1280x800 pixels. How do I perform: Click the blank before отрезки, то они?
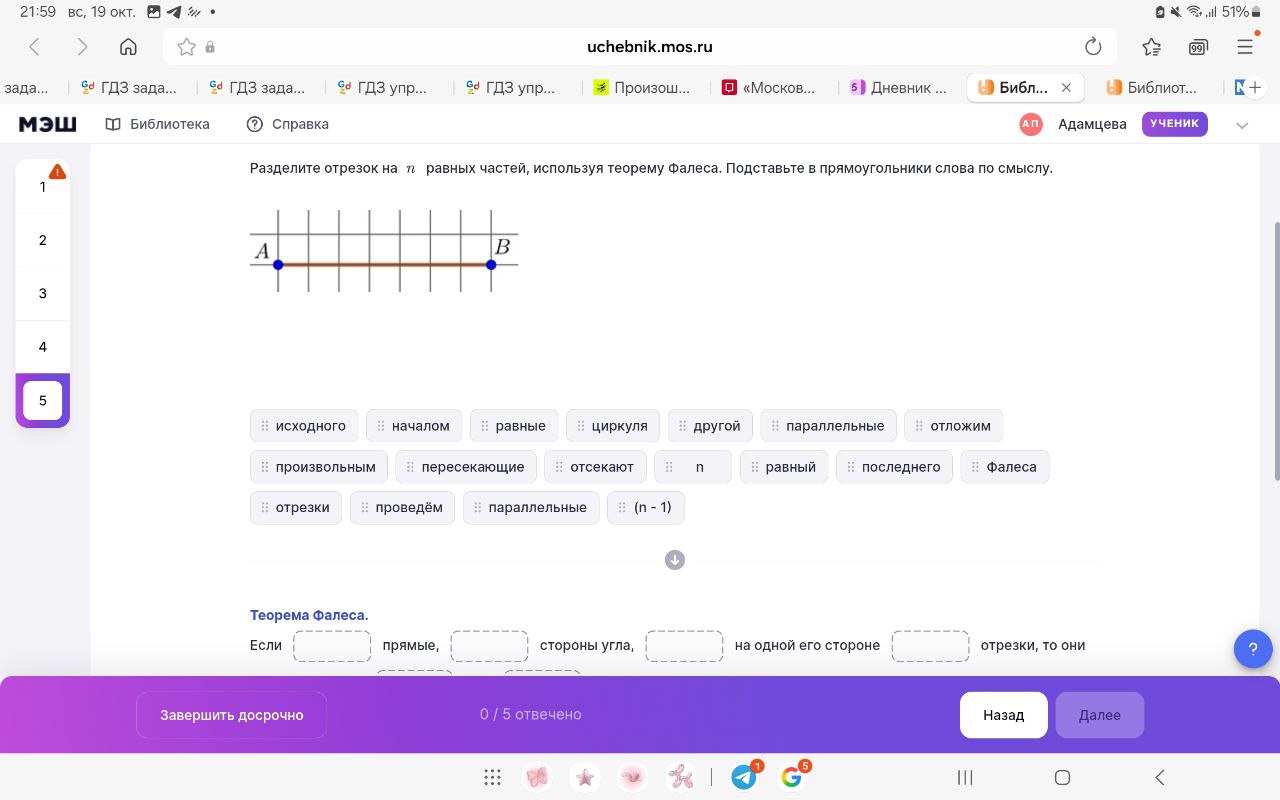coord(930,646)
